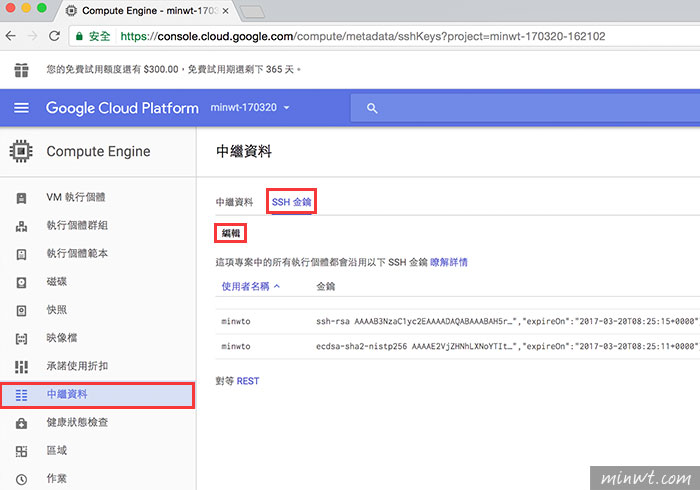The width and height of the screenshot is (700, 490).
Task: Open 快照 in sidebar
Action: tap(57, 310)
